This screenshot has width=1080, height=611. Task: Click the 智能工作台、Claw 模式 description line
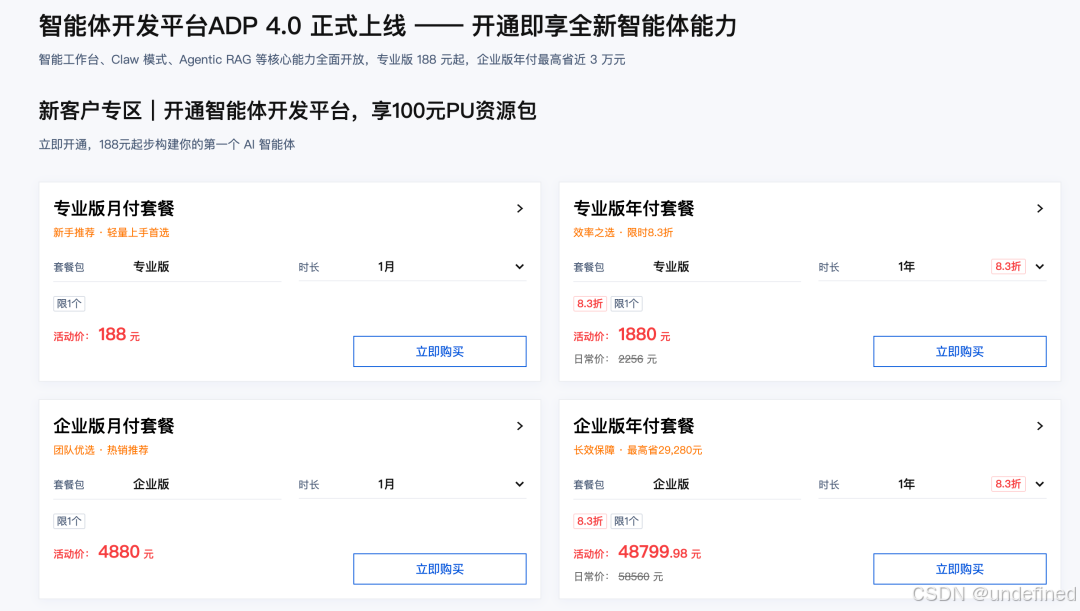[x=332, y=60]
